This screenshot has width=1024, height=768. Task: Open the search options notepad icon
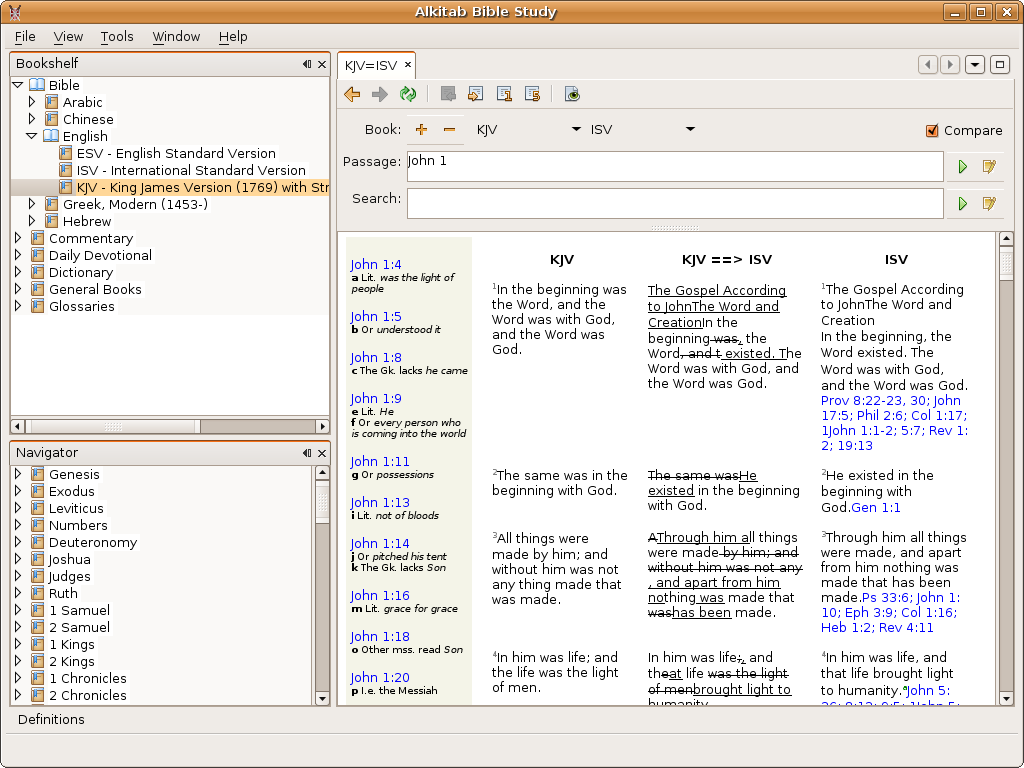click(x=989, y=204)
